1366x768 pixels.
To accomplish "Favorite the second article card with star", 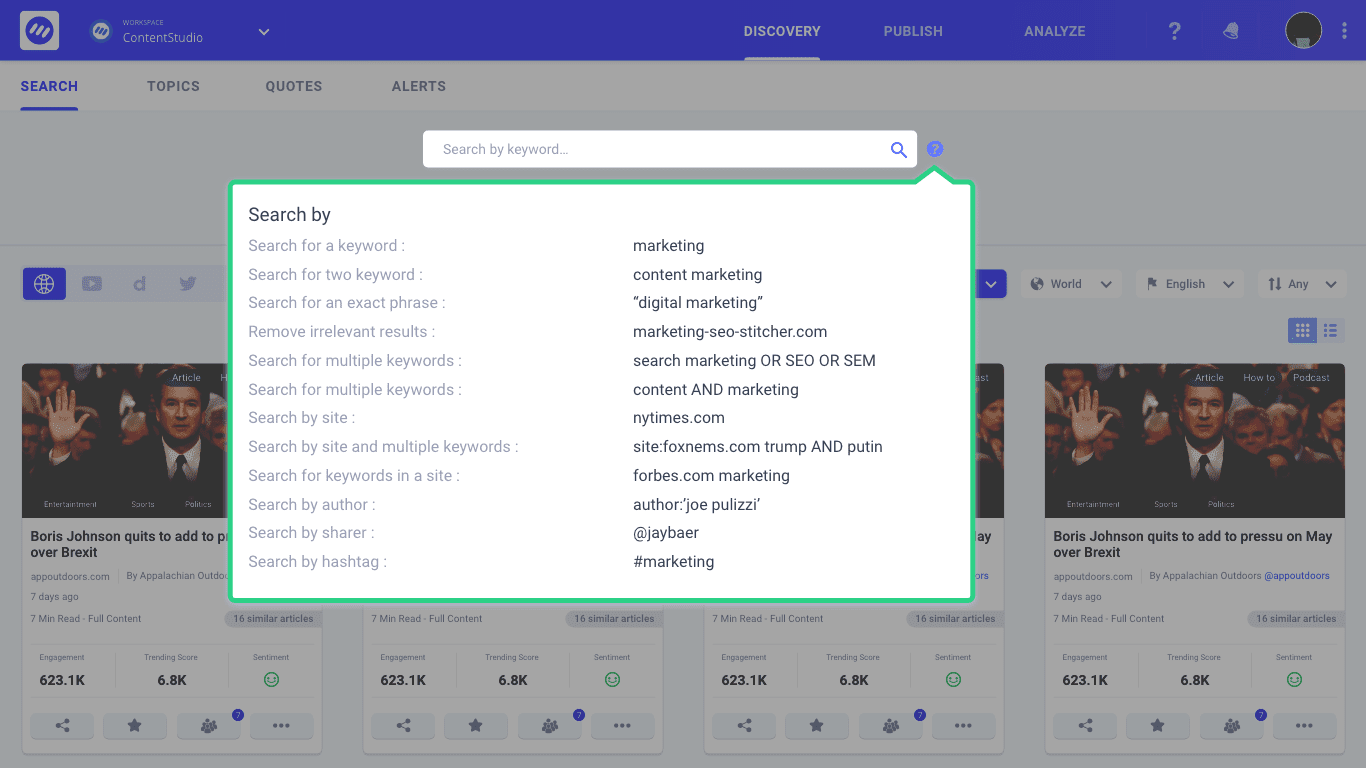I will [x=476, y=726].
